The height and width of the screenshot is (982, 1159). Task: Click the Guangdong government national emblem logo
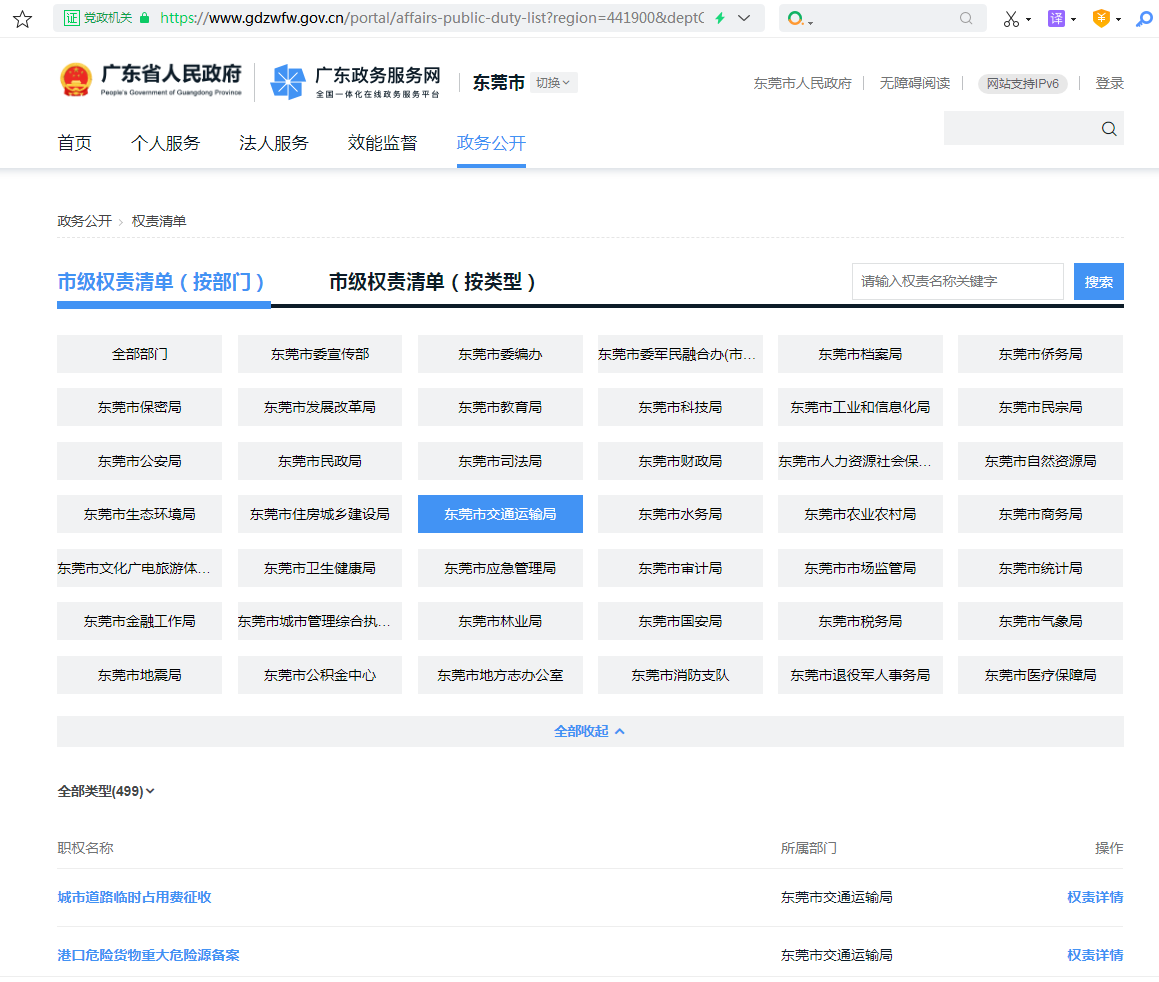pyautogui.click(x=75, y=81)
